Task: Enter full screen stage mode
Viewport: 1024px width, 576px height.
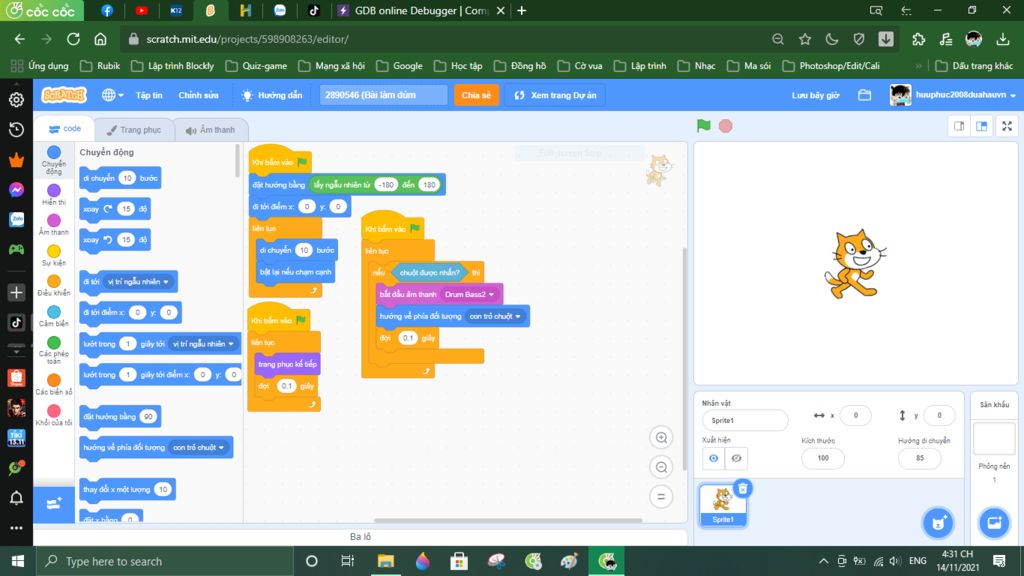Action: pyautogui.click(x=1005, y=126)
